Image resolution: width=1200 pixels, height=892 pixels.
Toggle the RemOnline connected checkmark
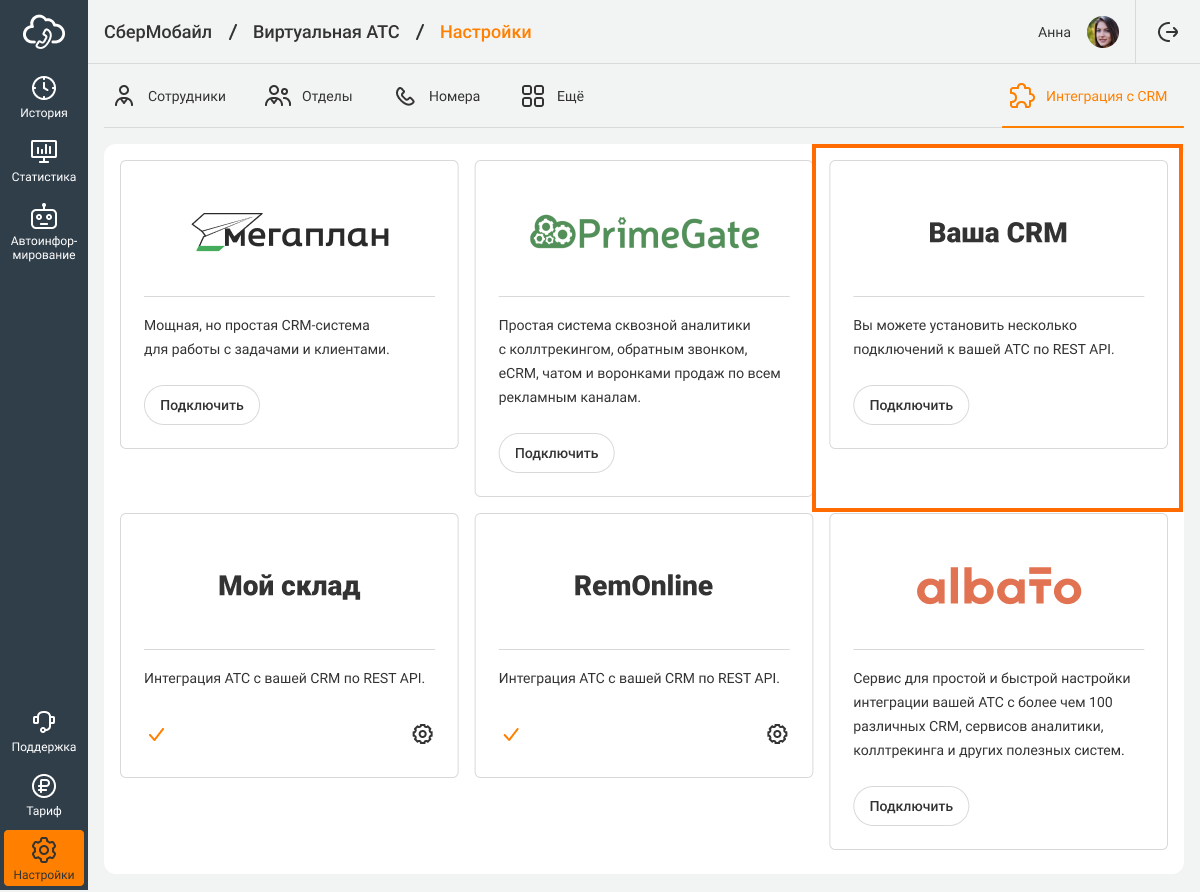pyautogui.click(x=511, y=734)
